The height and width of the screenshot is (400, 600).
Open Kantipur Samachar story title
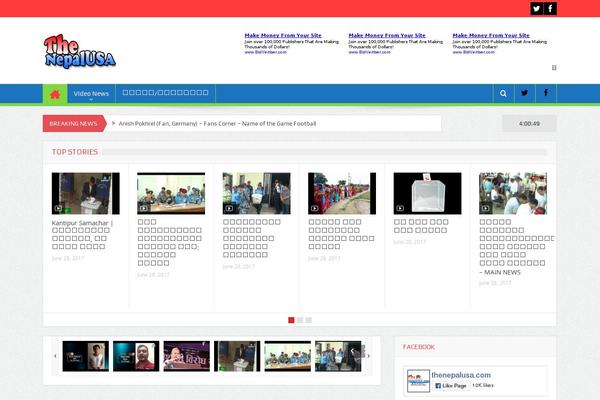point(83,235)
